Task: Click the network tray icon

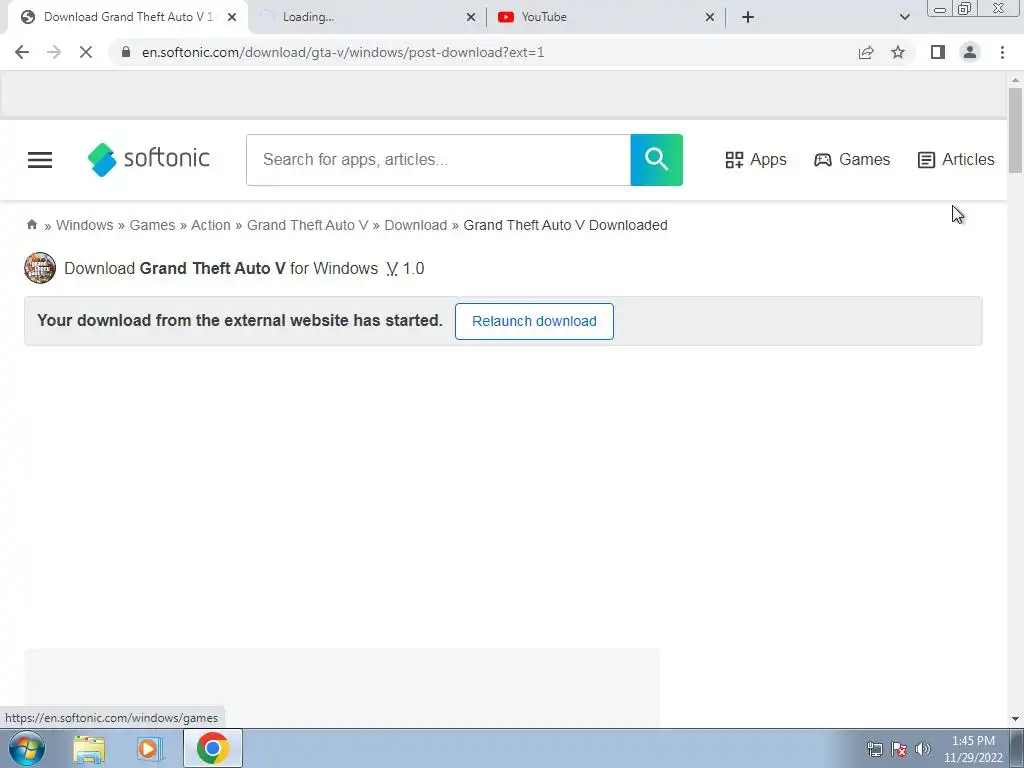Action: tap(874, 749)
